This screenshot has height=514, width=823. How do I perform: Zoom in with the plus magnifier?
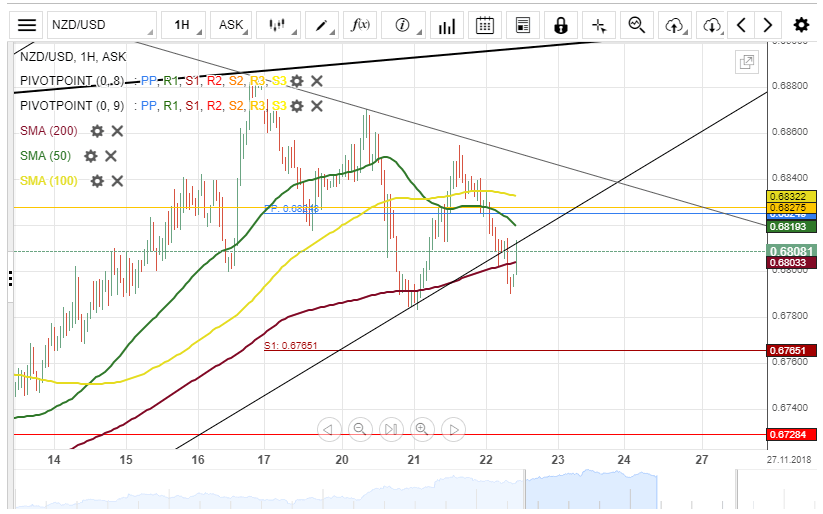pos(422,429)
